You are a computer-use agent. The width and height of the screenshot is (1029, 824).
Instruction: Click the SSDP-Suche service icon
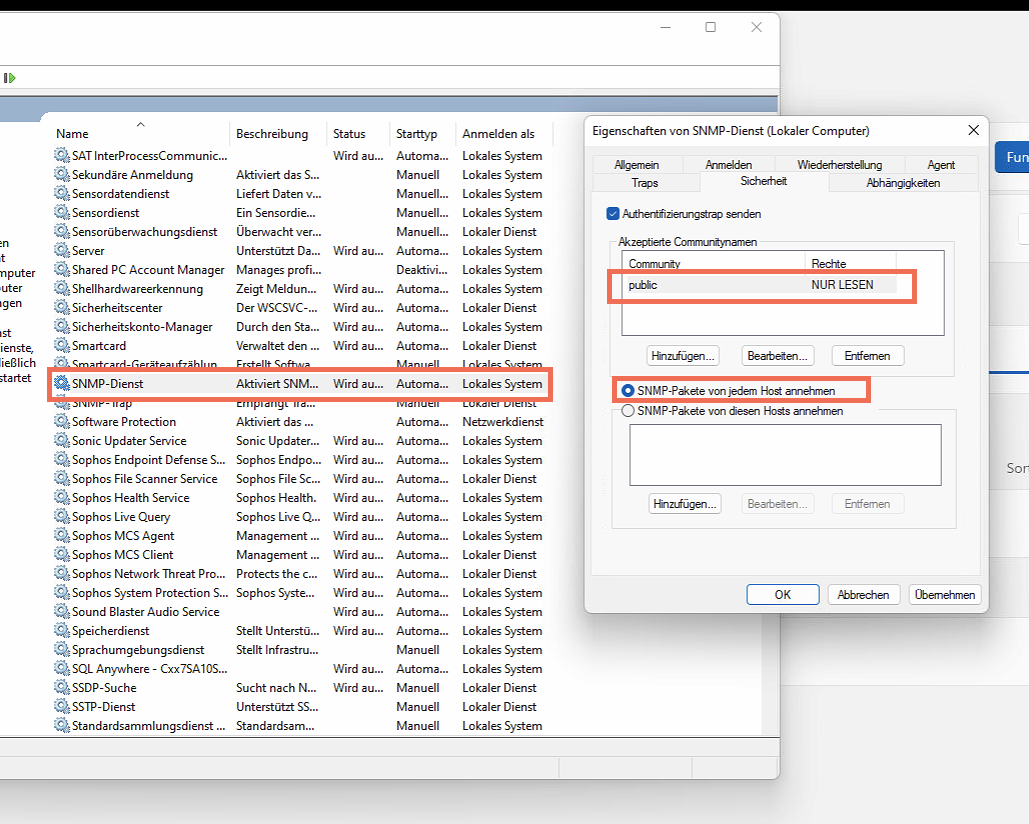(62, 688)
